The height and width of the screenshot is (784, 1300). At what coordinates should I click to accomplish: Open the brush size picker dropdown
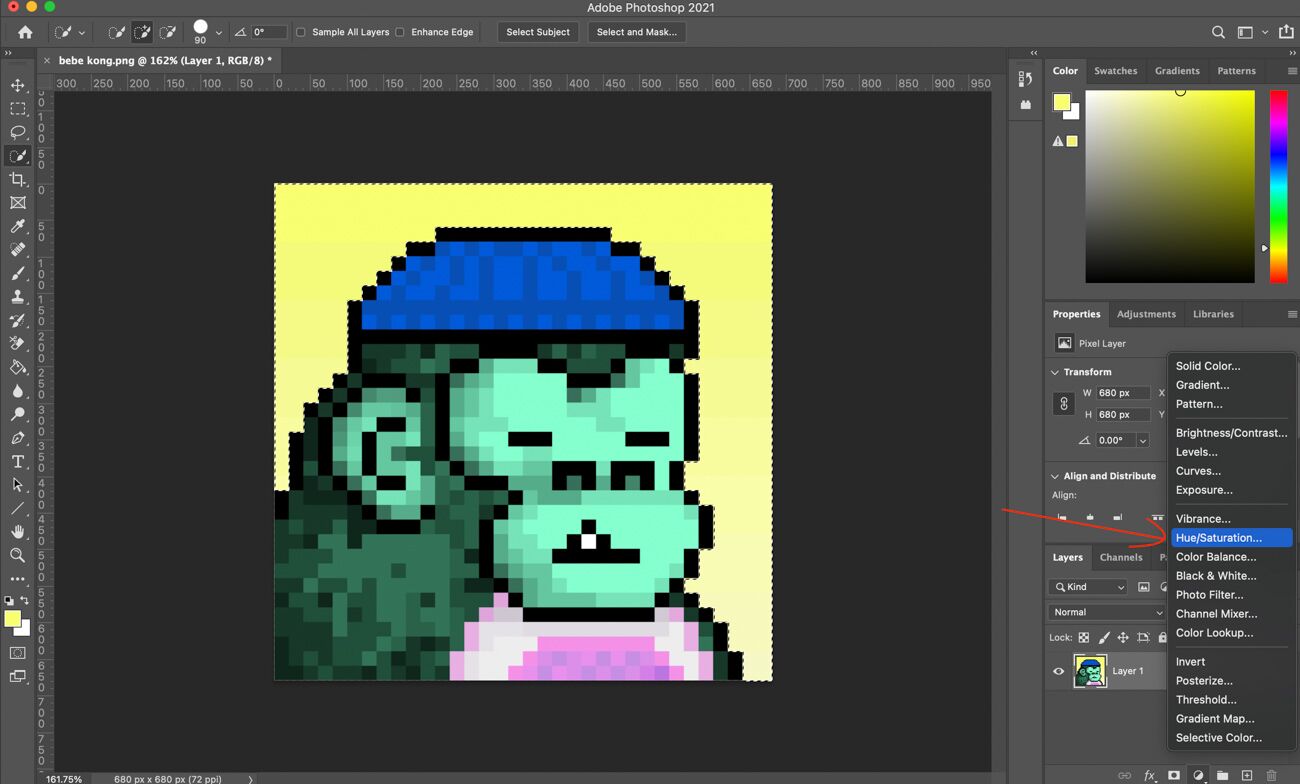(218, 32)
